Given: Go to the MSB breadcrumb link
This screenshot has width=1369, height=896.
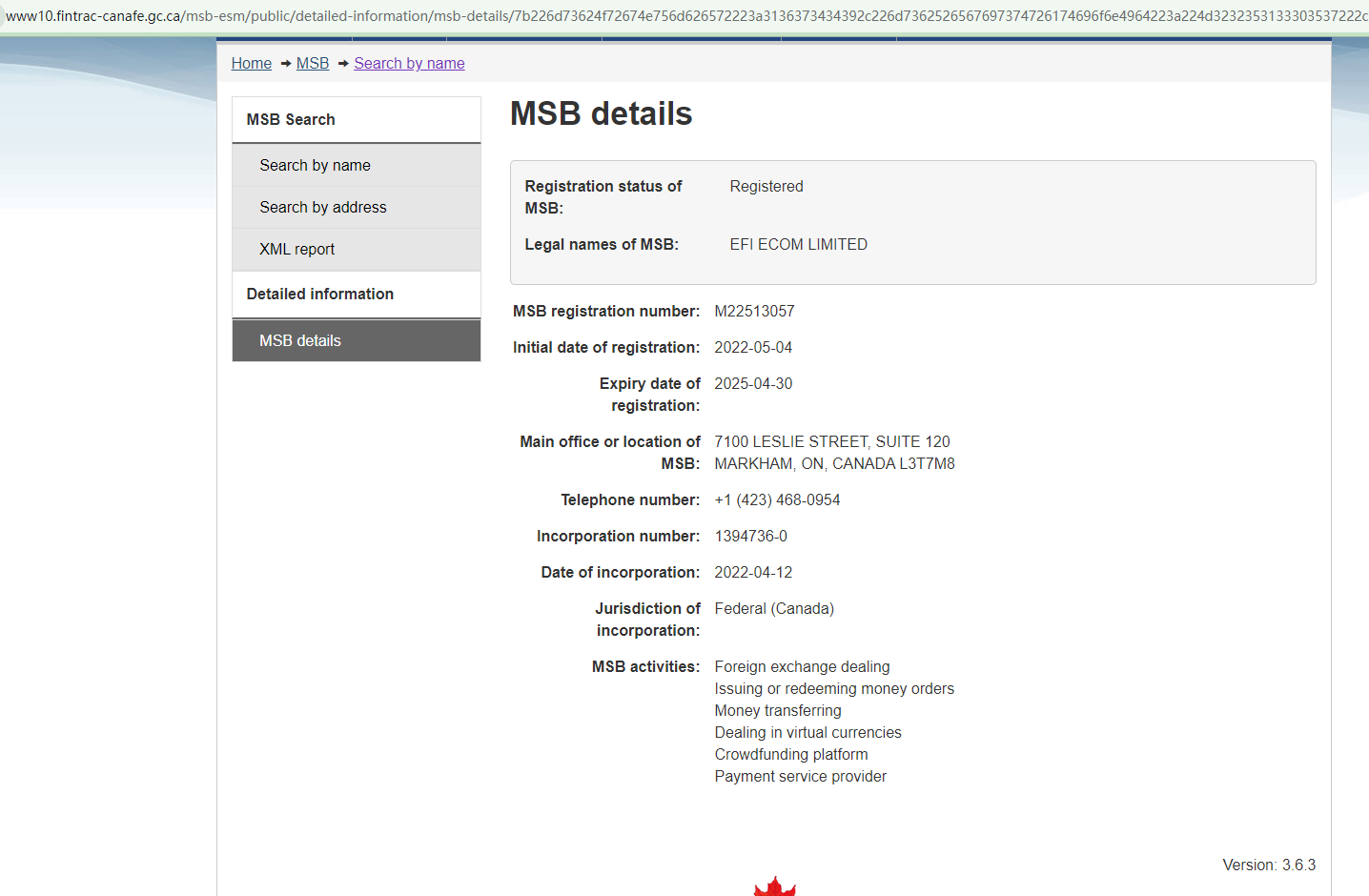Looking at the screenshot, I should [313, 63].
